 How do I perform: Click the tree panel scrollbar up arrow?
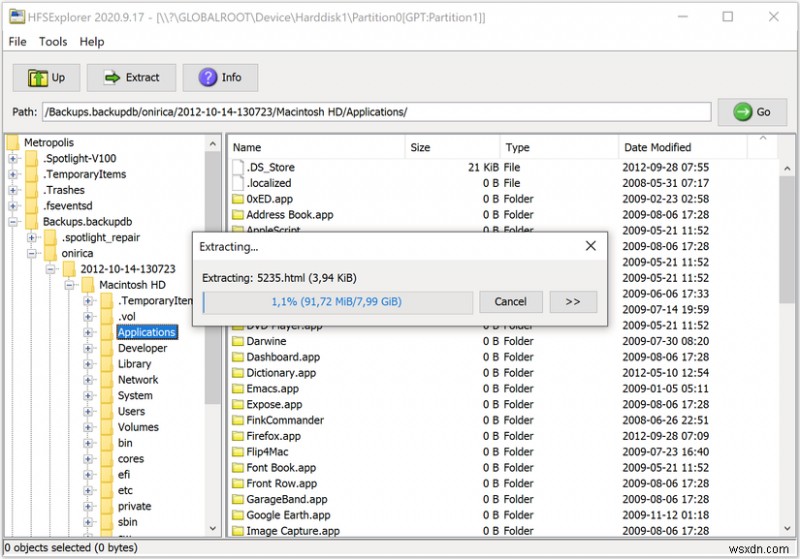click(x=213, y=144)
